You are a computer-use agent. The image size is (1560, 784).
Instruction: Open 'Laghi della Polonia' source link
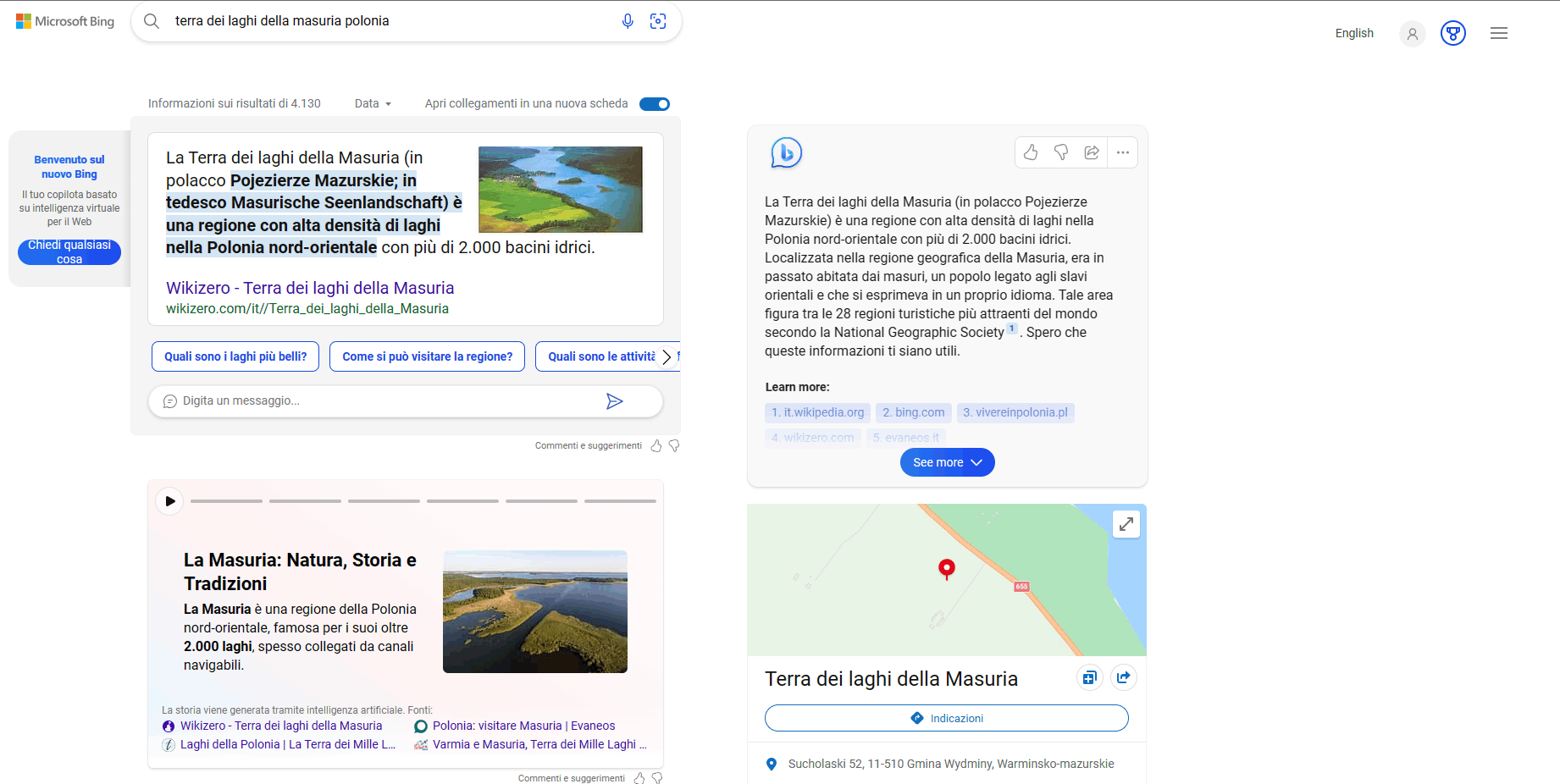pyautogui.click(x=288, y=744)
